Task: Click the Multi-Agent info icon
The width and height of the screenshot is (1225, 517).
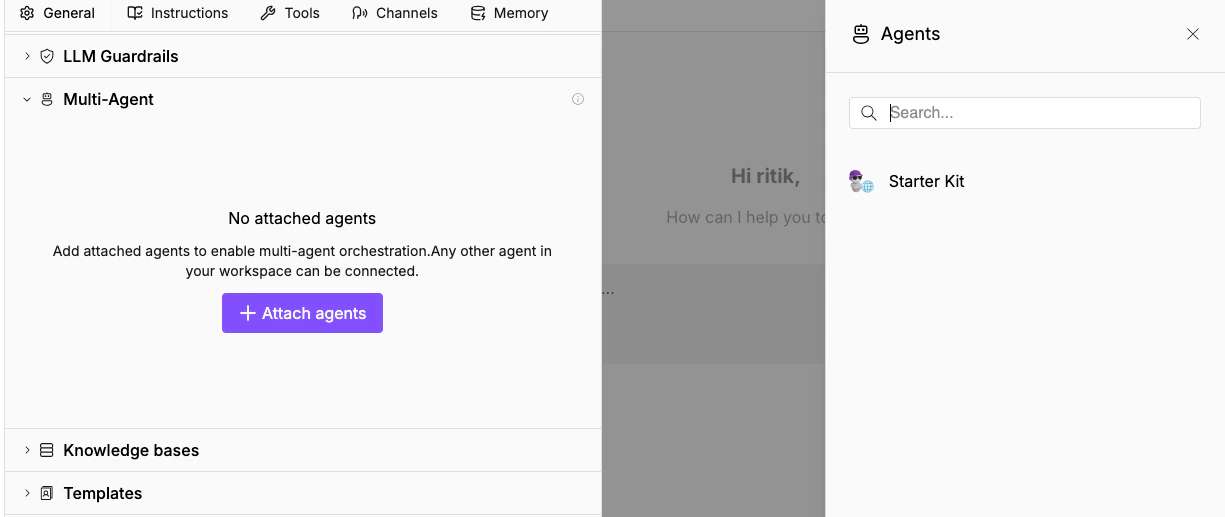Action: pyautogui.click(x=578, y=99)
